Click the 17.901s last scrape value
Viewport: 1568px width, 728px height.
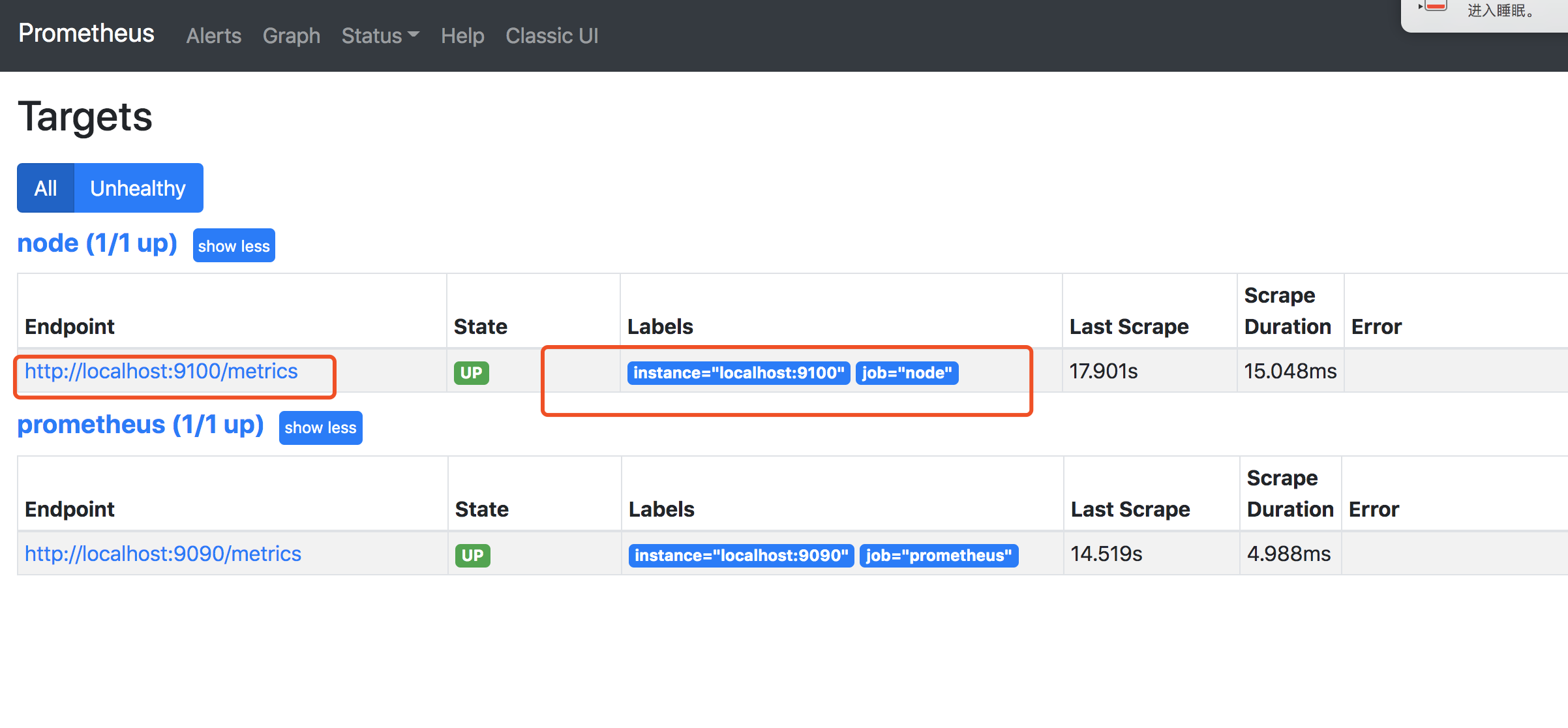point(1104,371)
